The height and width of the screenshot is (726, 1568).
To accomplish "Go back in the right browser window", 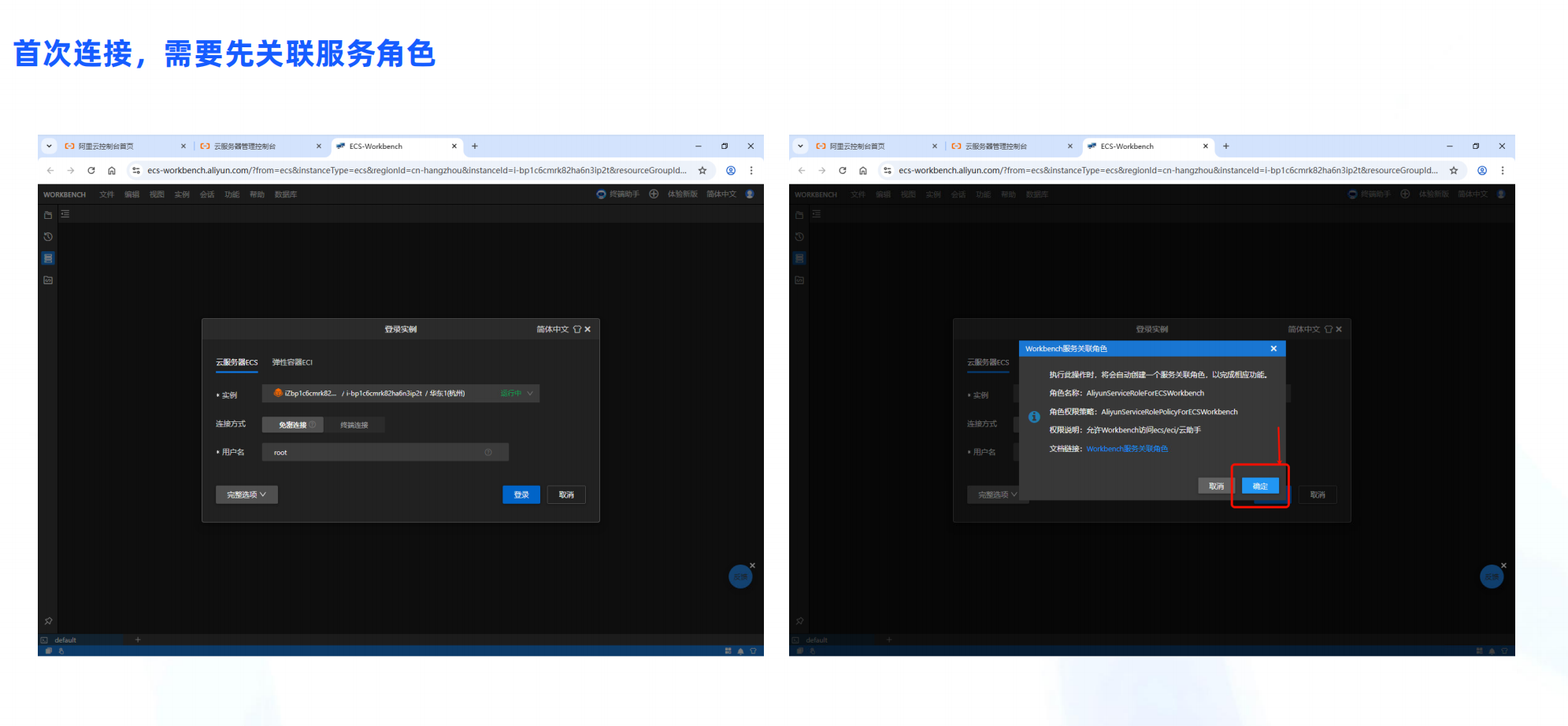I will point(802,170).
